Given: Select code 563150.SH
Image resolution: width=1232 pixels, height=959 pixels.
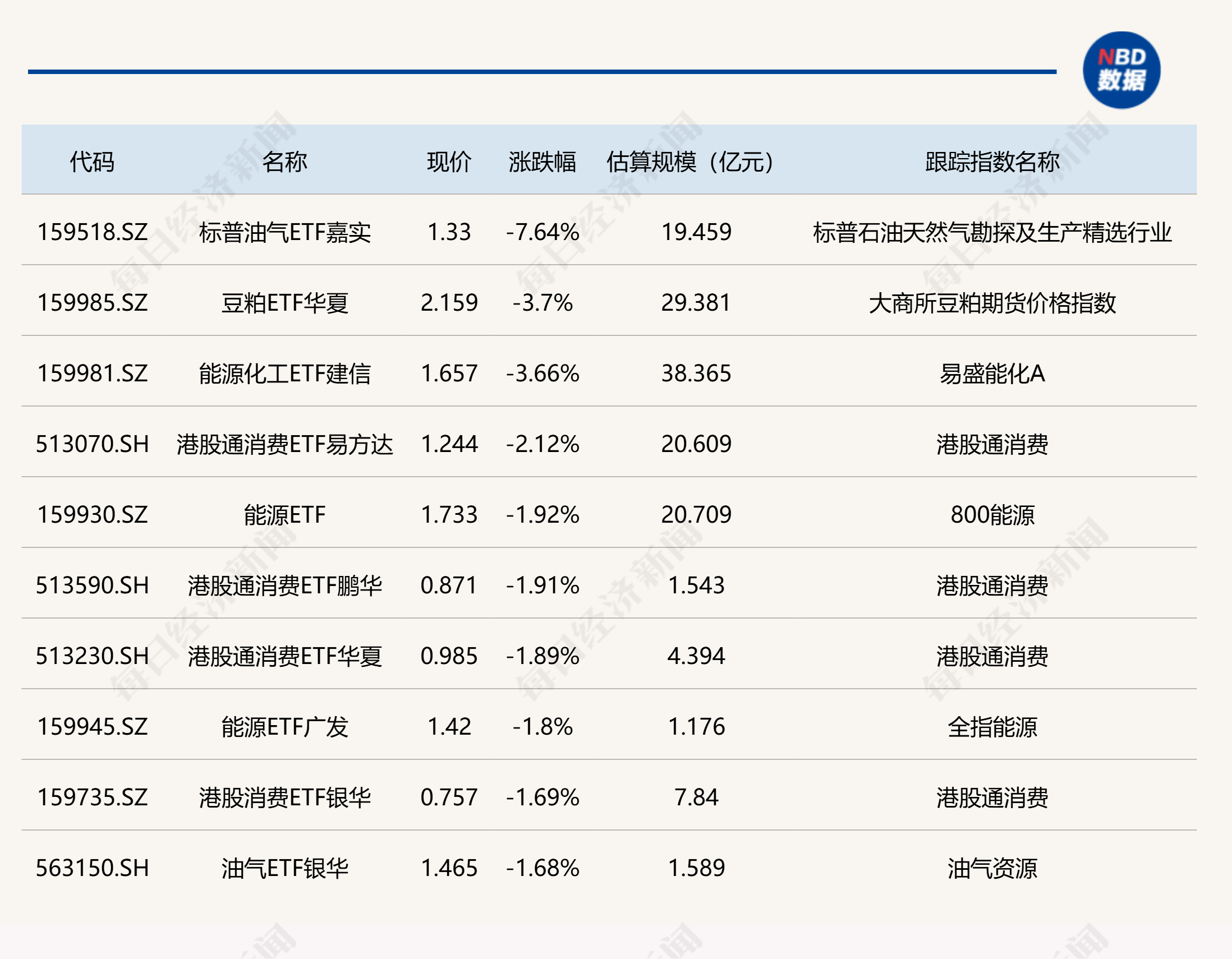Looking at the screenshot, I should [92, 868].
